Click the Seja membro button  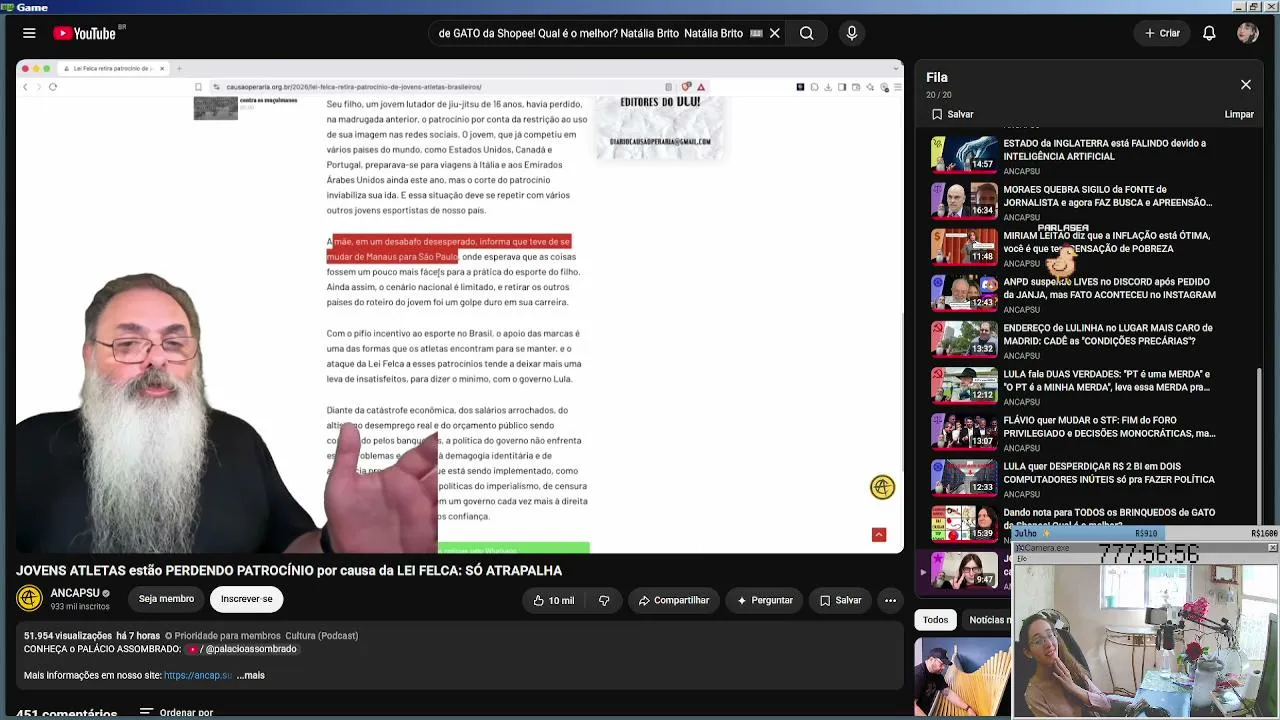[x=166, y=599]
